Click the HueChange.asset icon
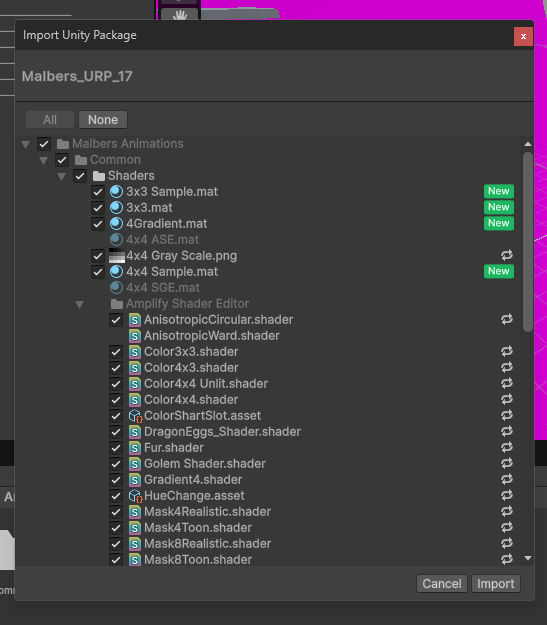Image resolution: width=547 pixels, height=625 pixels. (x=135, y=496)
